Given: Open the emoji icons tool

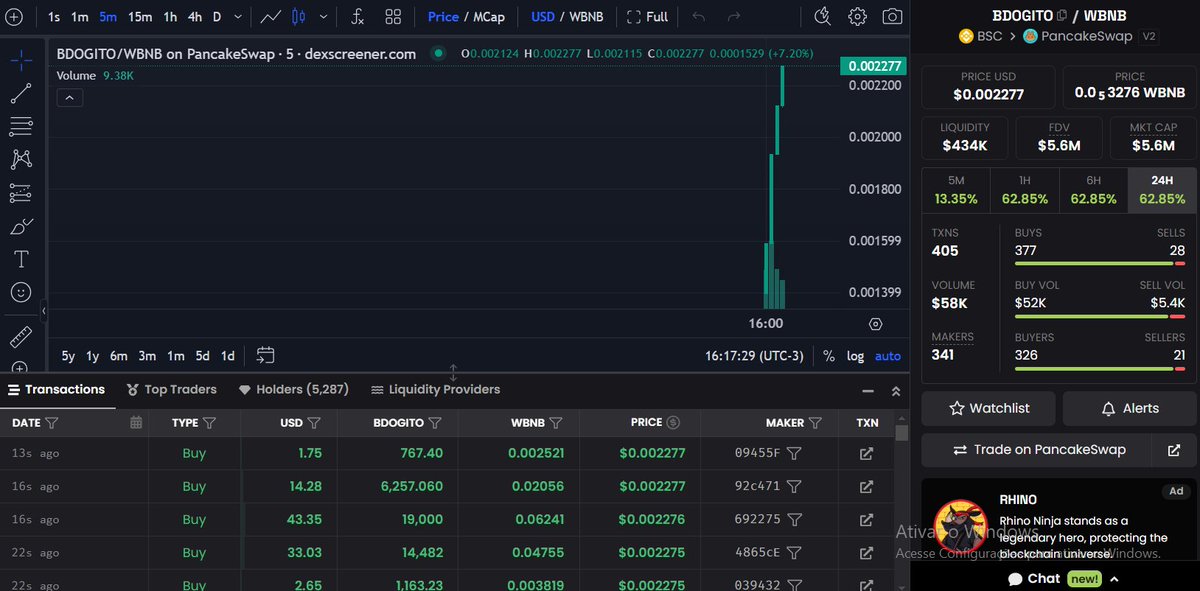Looking at the screenshot, I should point(21,292).
